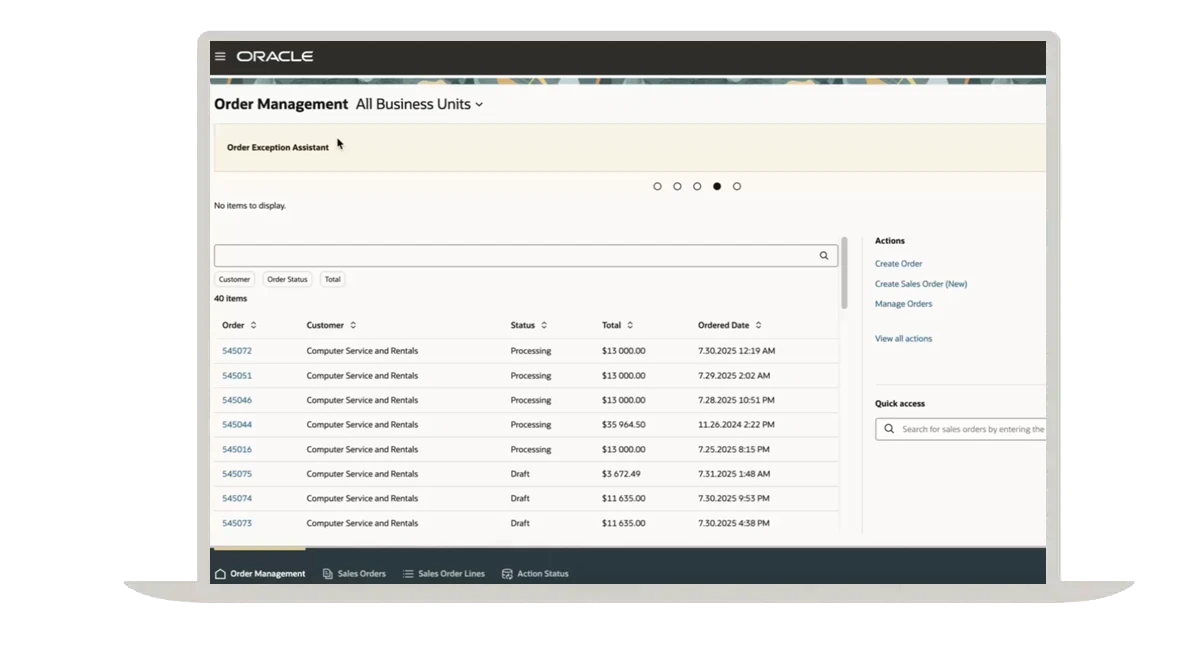Select the fifth carousel page dot

pyautogui.click(x=737, y=186)
